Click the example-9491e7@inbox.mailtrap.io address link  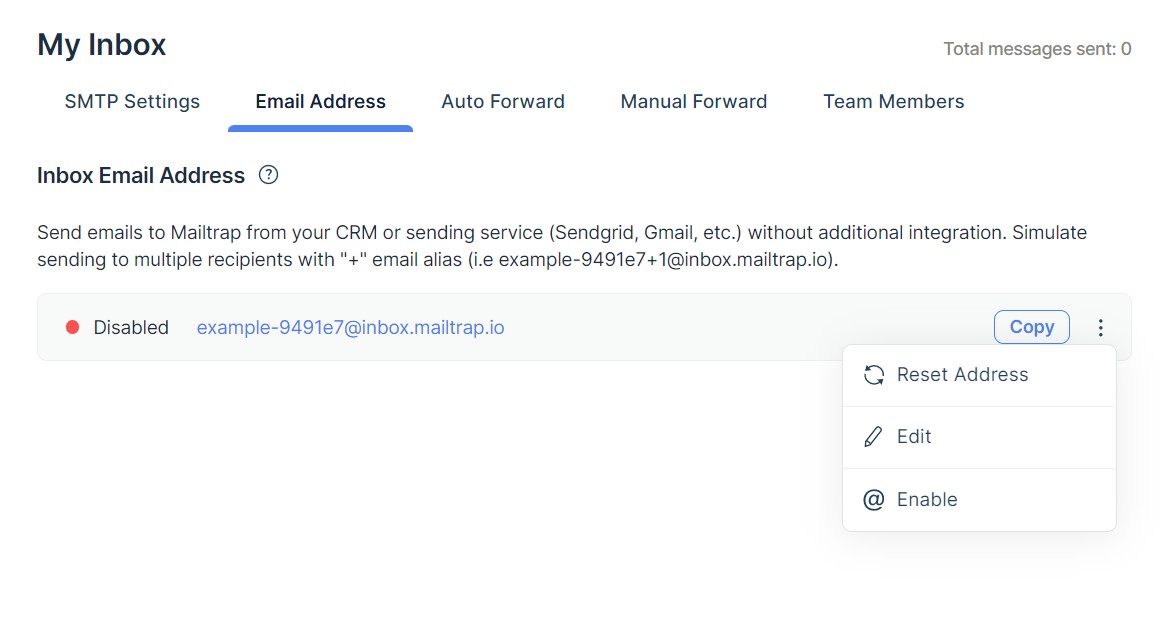pos(350,327)
